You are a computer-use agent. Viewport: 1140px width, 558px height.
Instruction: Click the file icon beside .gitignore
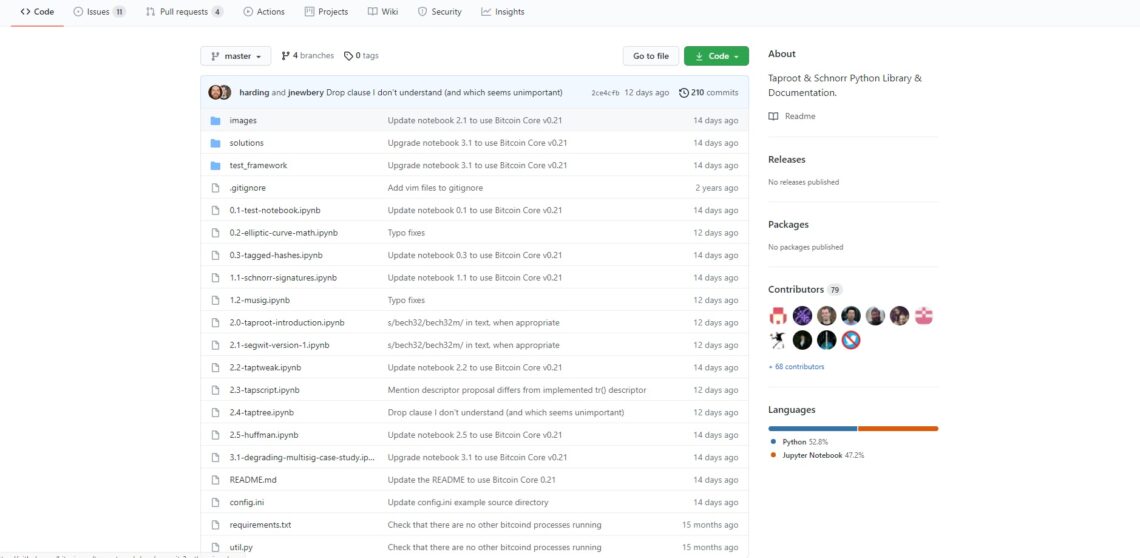pyautogui.click(x=215, y=188)
